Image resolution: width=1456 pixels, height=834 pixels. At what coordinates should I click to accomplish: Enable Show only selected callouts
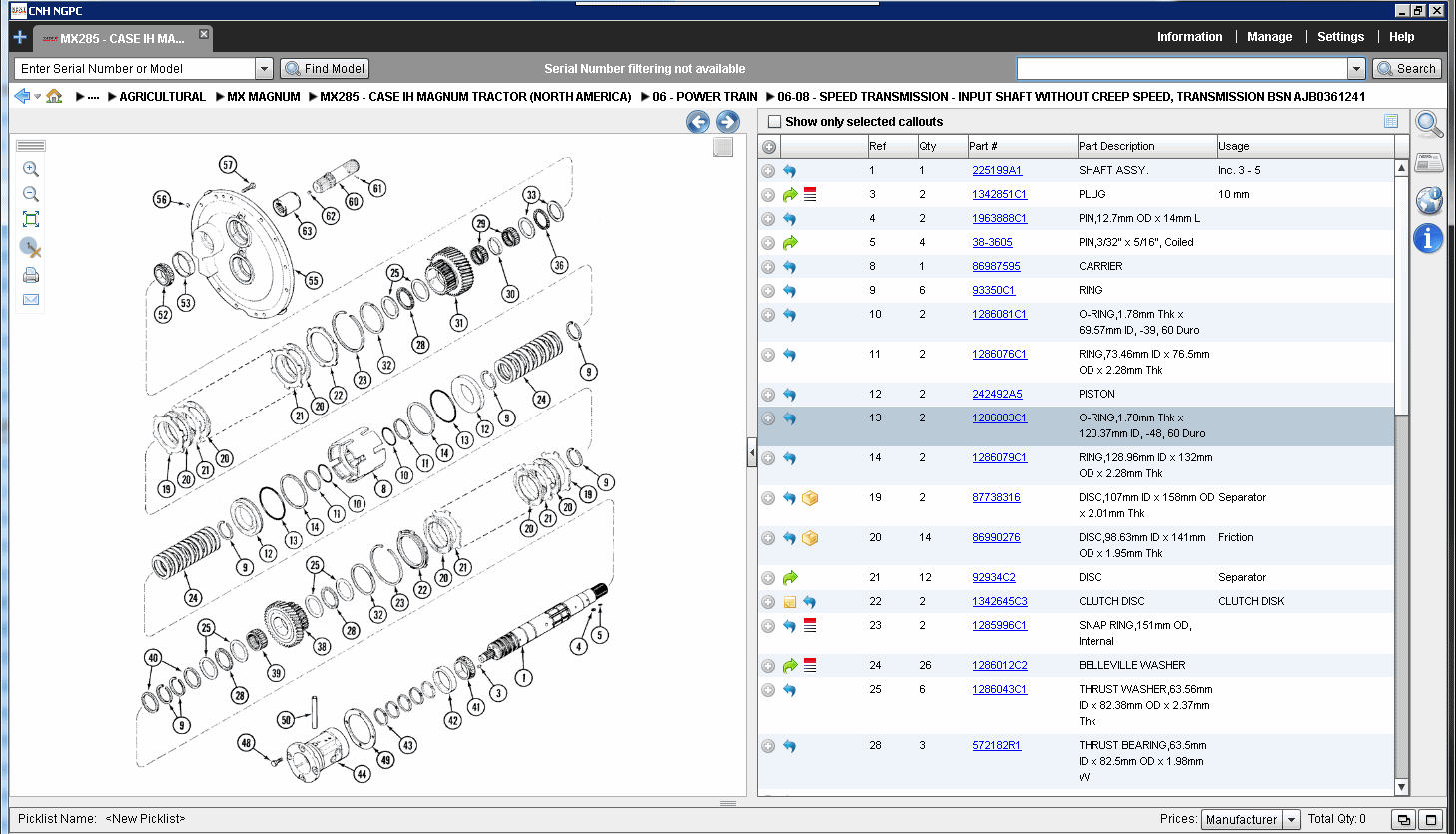coord(774,120)
